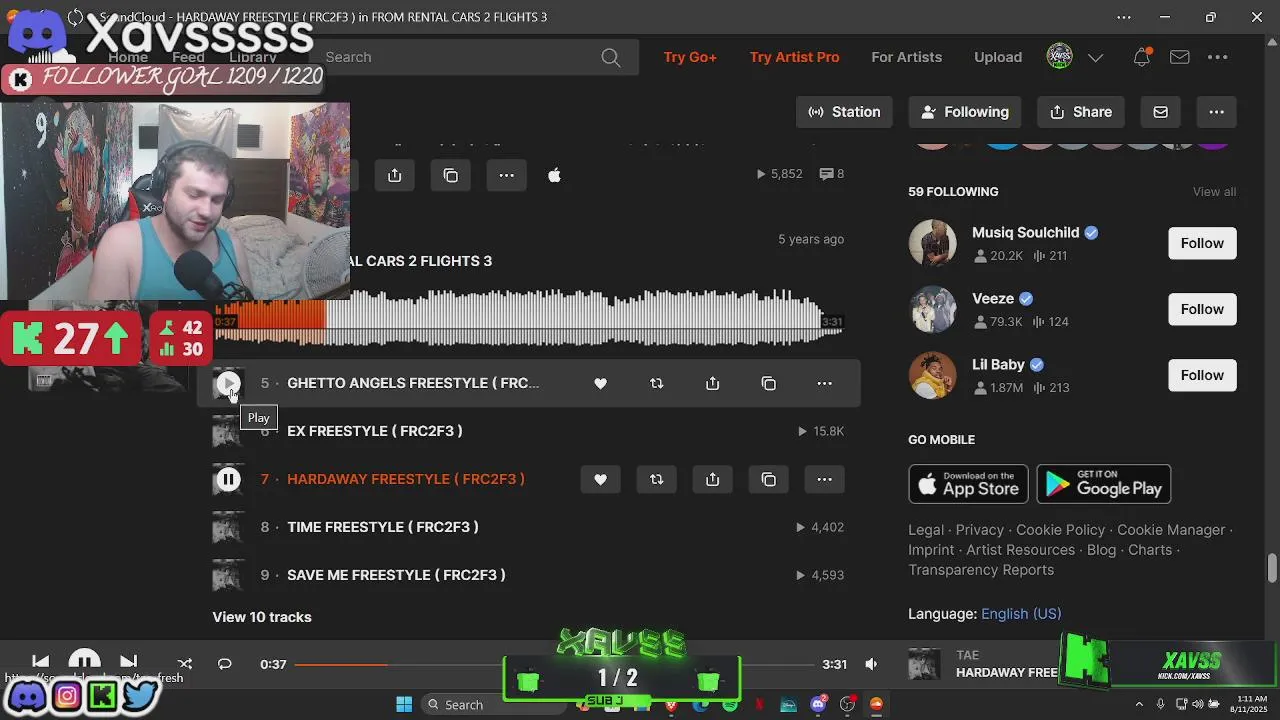Toggle shuffle in the player bar
Screen dimensions: 1280x720
tap(184, 664)
